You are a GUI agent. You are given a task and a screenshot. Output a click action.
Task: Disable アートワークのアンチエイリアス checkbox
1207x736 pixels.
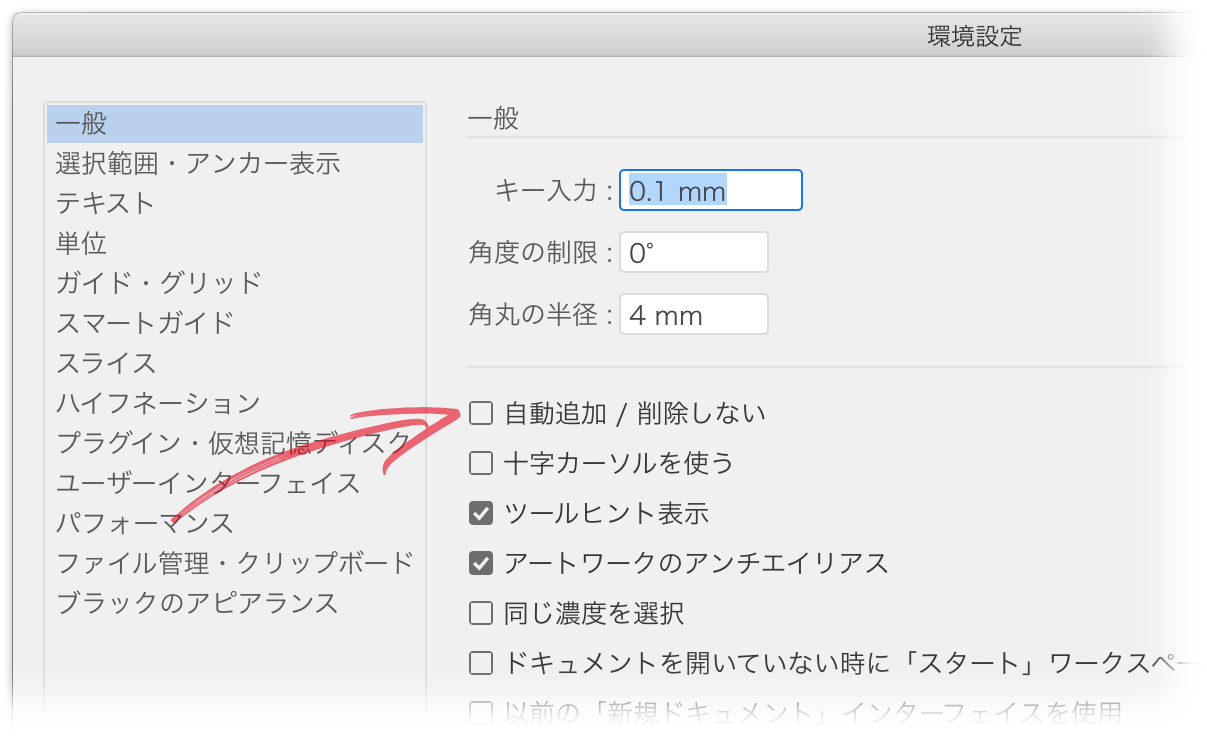[x=481, y=563]
